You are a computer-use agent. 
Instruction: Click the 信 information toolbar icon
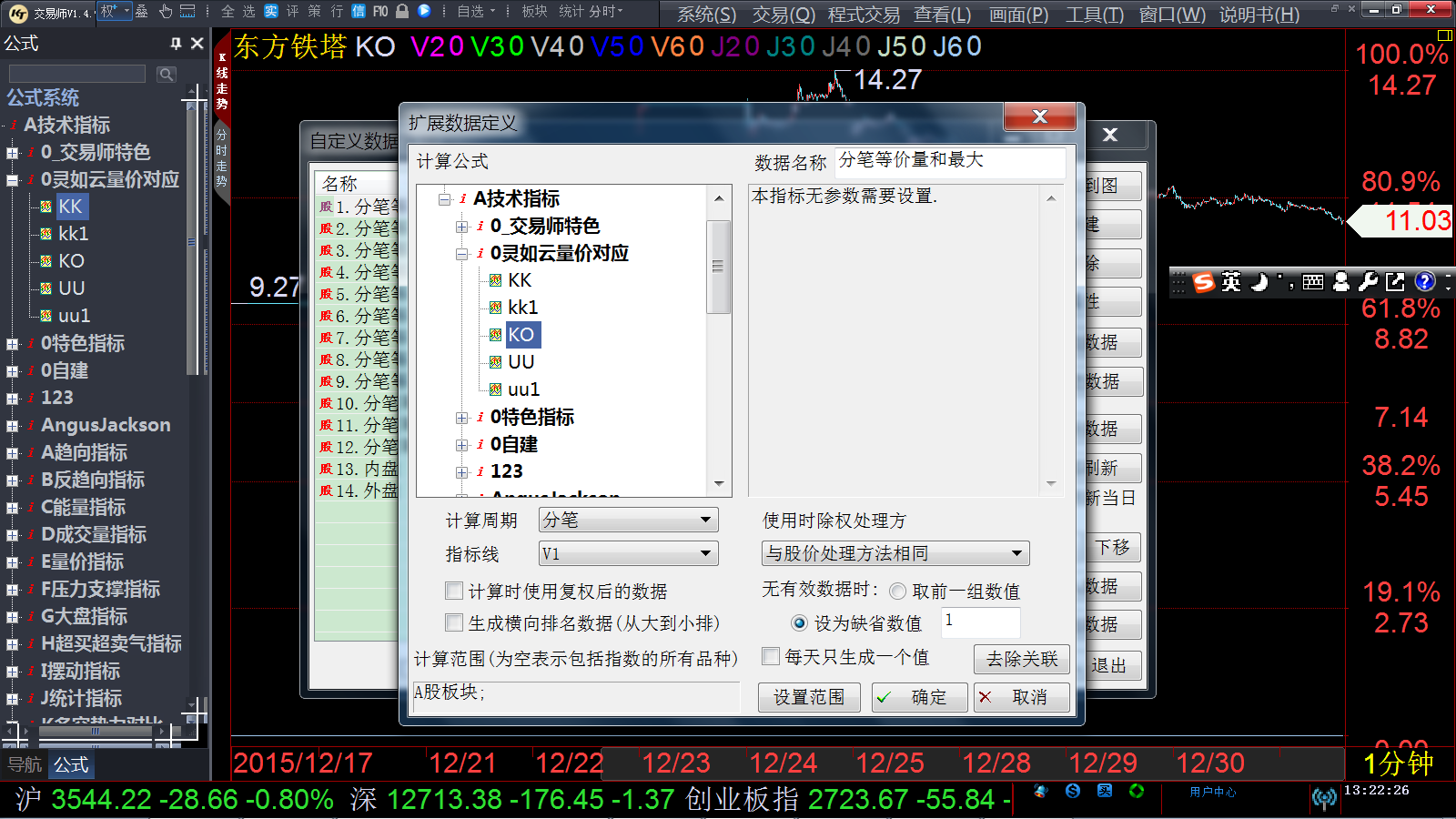point(359,12)
